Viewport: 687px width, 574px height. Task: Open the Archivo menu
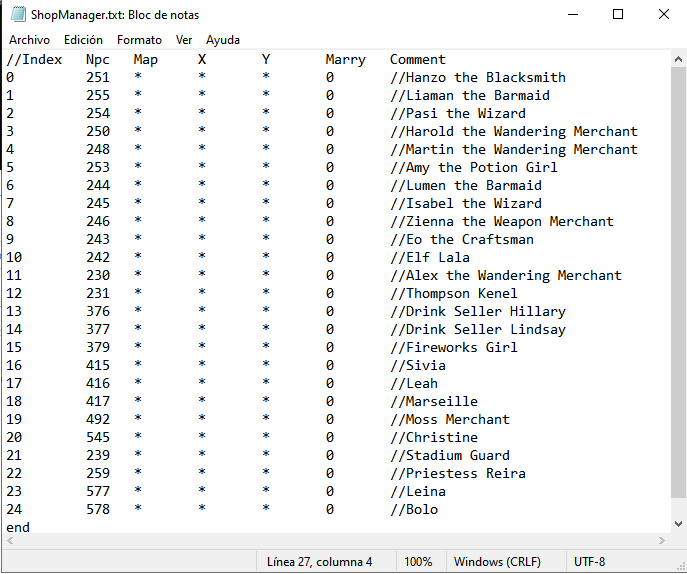[x=29, y=40]
